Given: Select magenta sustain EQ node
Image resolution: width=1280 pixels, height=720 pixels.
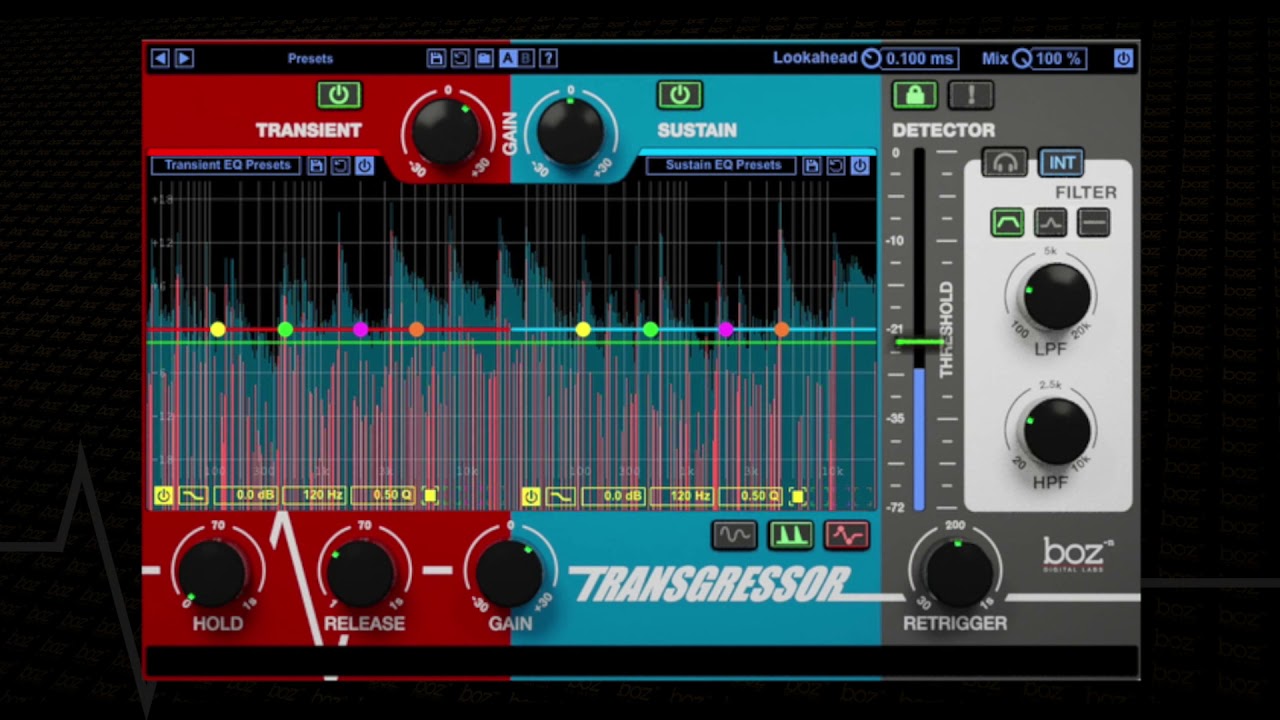Looking at the screenshot, I should click(x=726, y=329).
